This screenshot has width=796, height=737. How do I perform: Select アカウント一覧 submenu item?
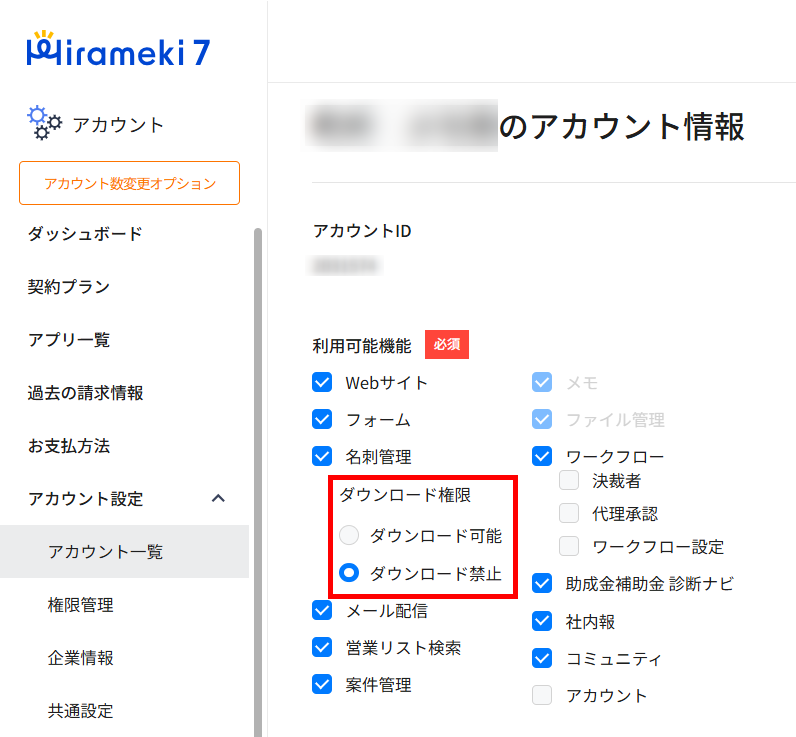coord(105,552)
